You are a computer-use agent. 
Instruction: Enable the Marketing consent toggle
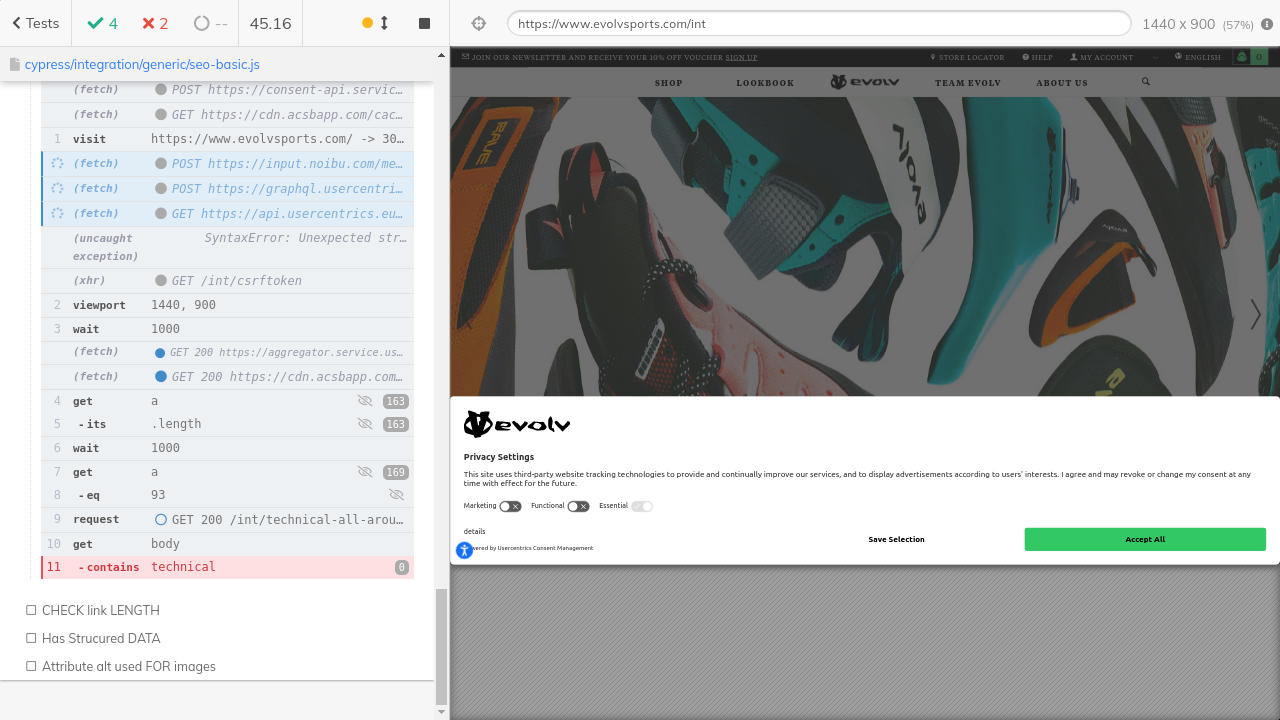tap(510, 507)
